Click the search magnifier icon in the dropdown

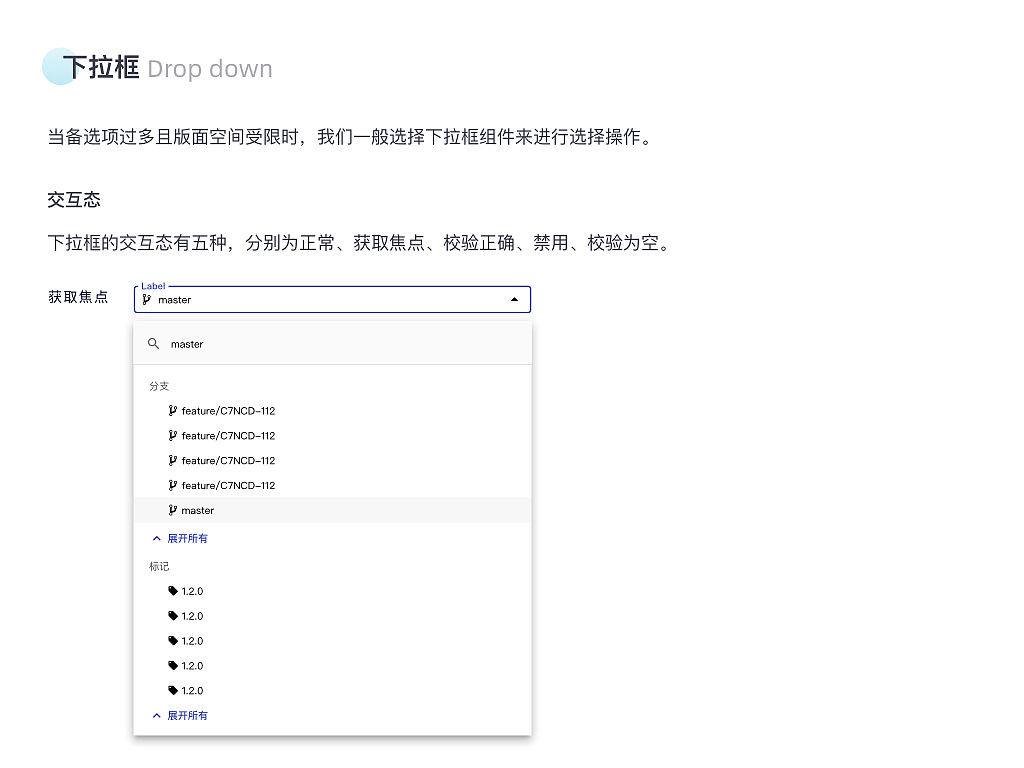[x=153, y=343]
